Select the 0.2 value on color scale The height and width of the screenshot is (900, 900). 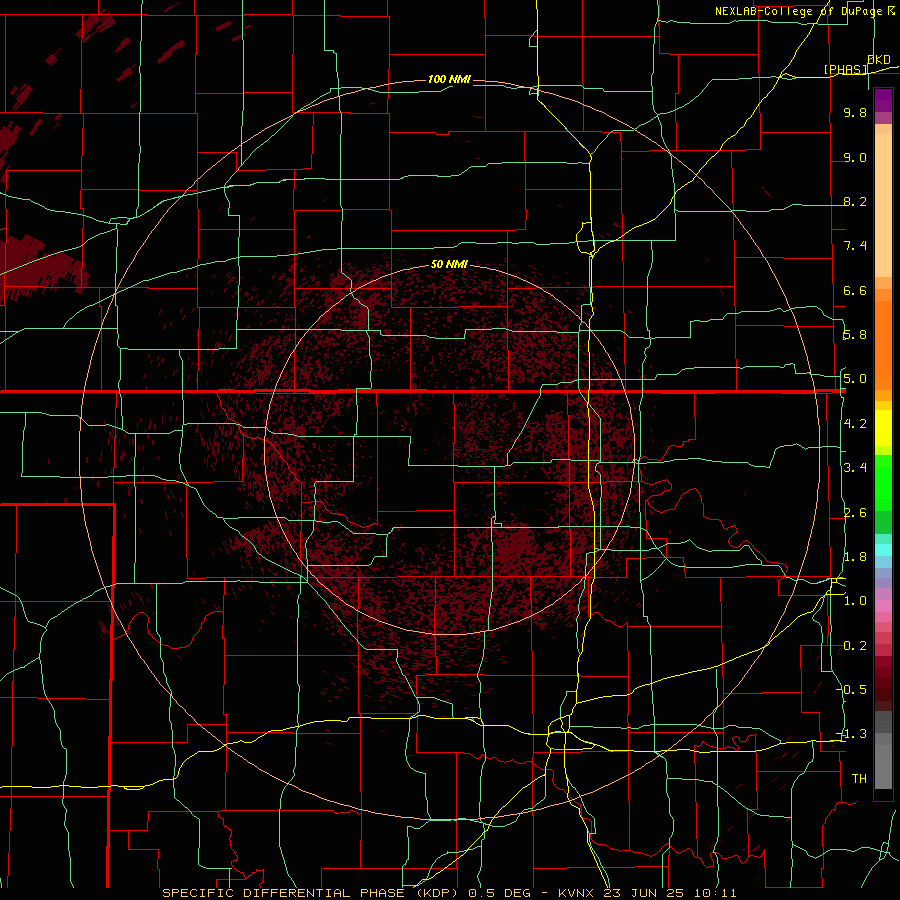pyautogui.click(x=855, y=646)
